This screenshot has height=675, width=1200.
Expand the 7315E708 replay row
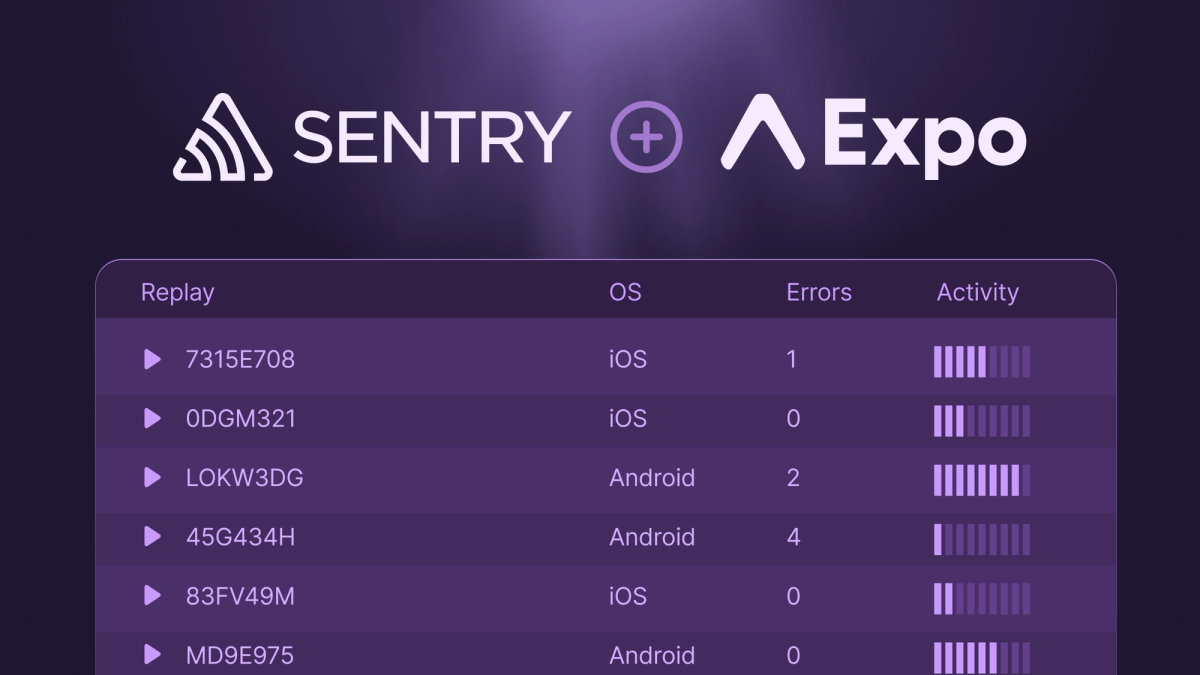(x=152, y=360)
